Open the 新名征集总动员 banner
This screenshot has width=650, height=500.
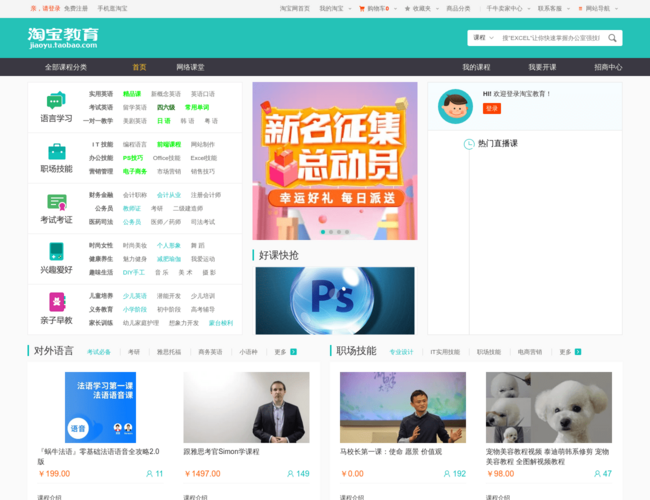[335, 161]
